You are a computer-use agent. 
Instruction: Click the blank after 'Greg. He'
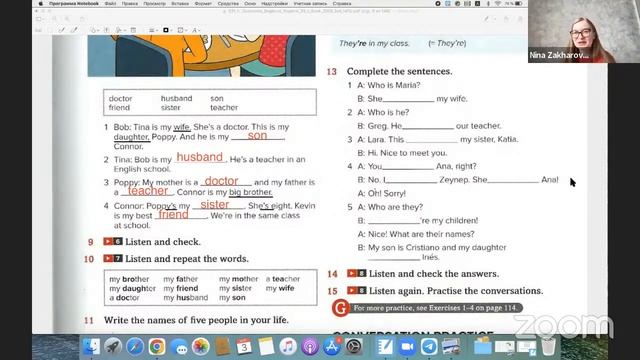[x=428, y=126]
